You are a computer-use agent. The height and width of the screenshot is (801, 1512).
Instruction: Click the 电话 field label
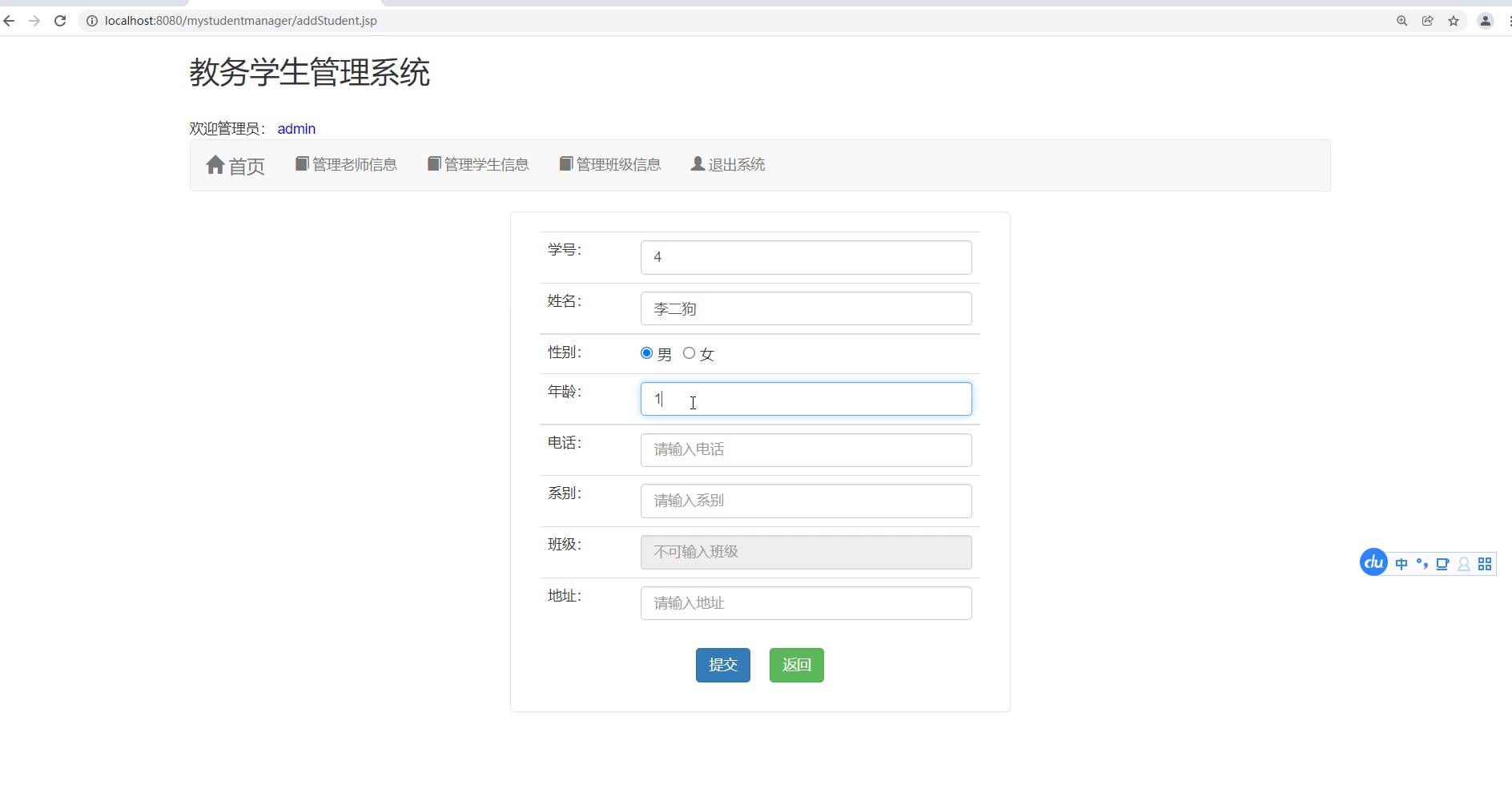click(565, 443)
